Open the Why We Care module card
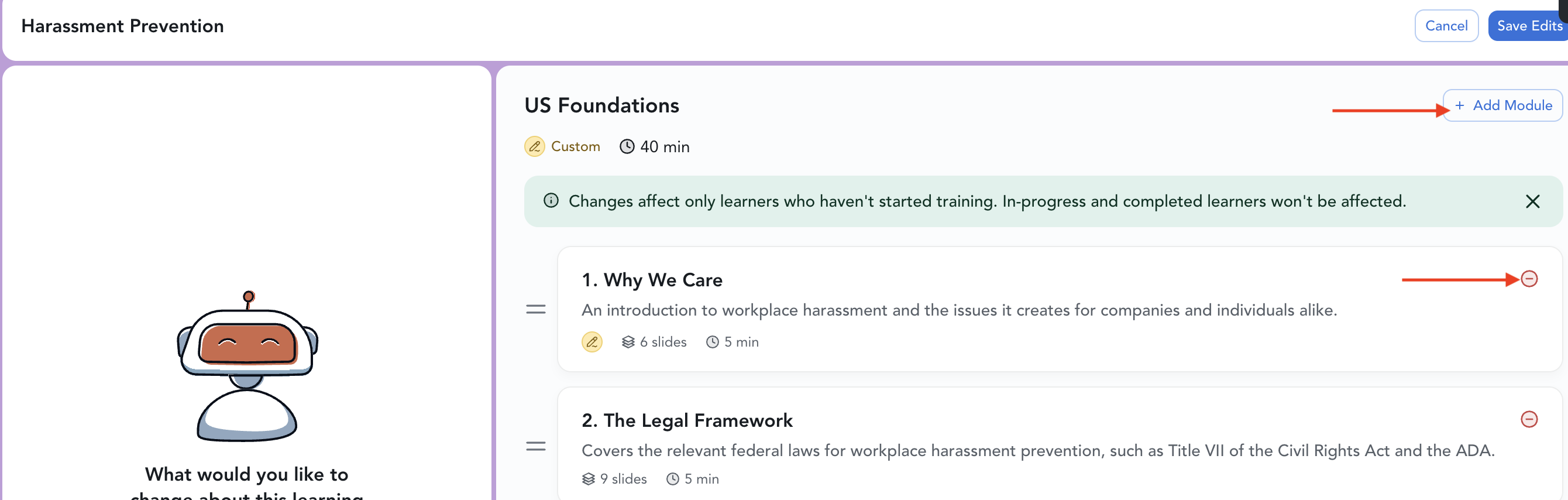This screenshot has height=500, width=1568. [x=1058, y=309]
